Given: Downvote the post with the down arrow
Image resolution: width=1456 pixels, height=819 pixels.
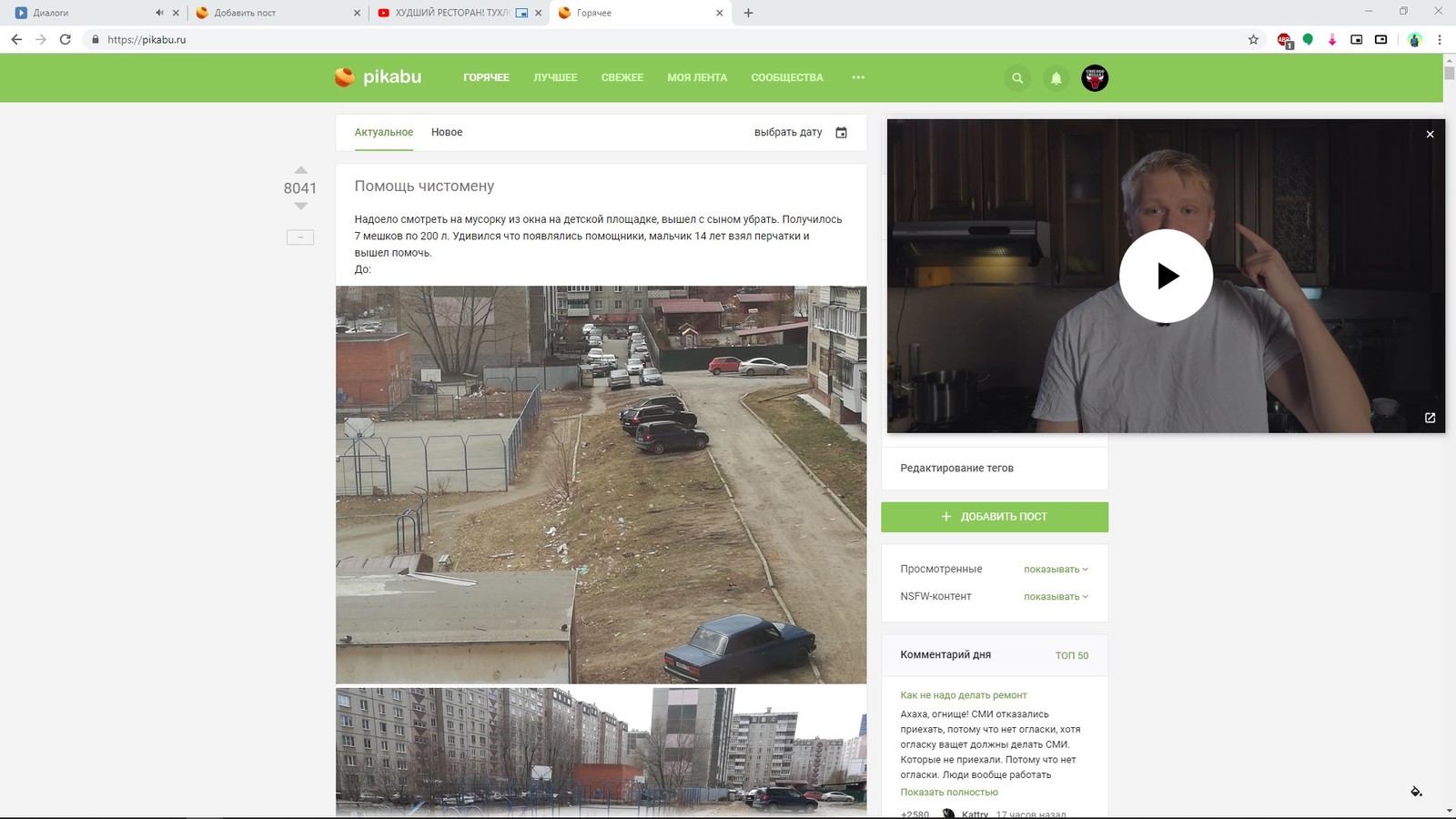Looking at the screenshot, I should (300, 207).
